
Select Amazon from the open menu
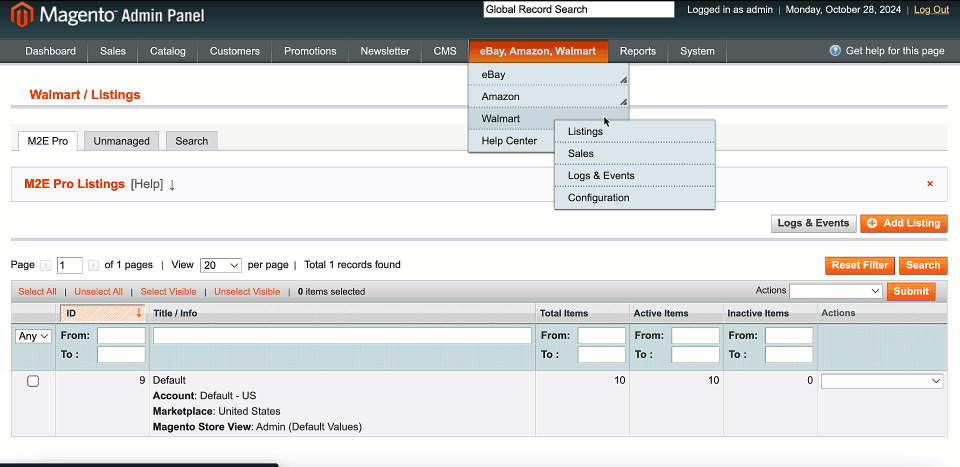tap(500, 97)
